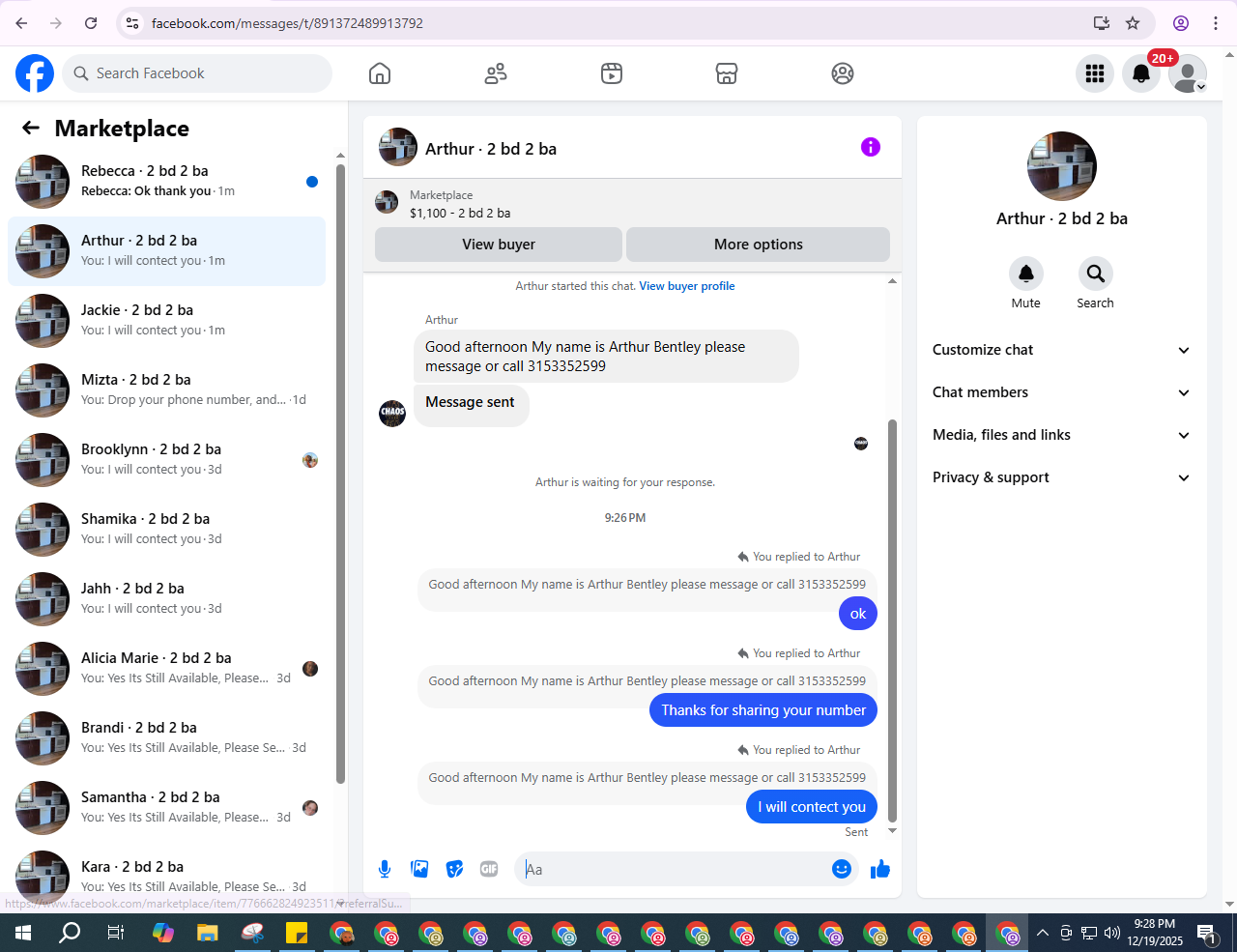Click the site information icon in address bar
Screen dimensions: 1237x952
133,23
